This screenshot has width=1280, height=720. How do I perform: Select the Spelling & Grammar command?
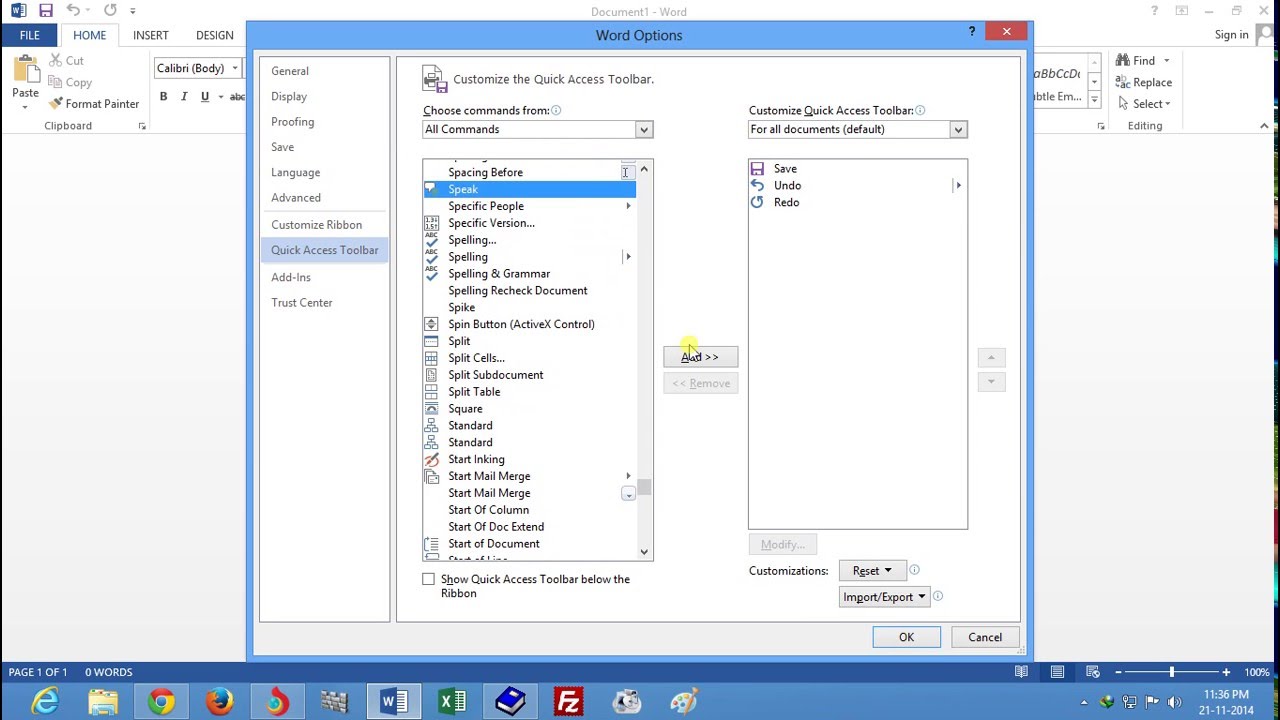[499, 273]
